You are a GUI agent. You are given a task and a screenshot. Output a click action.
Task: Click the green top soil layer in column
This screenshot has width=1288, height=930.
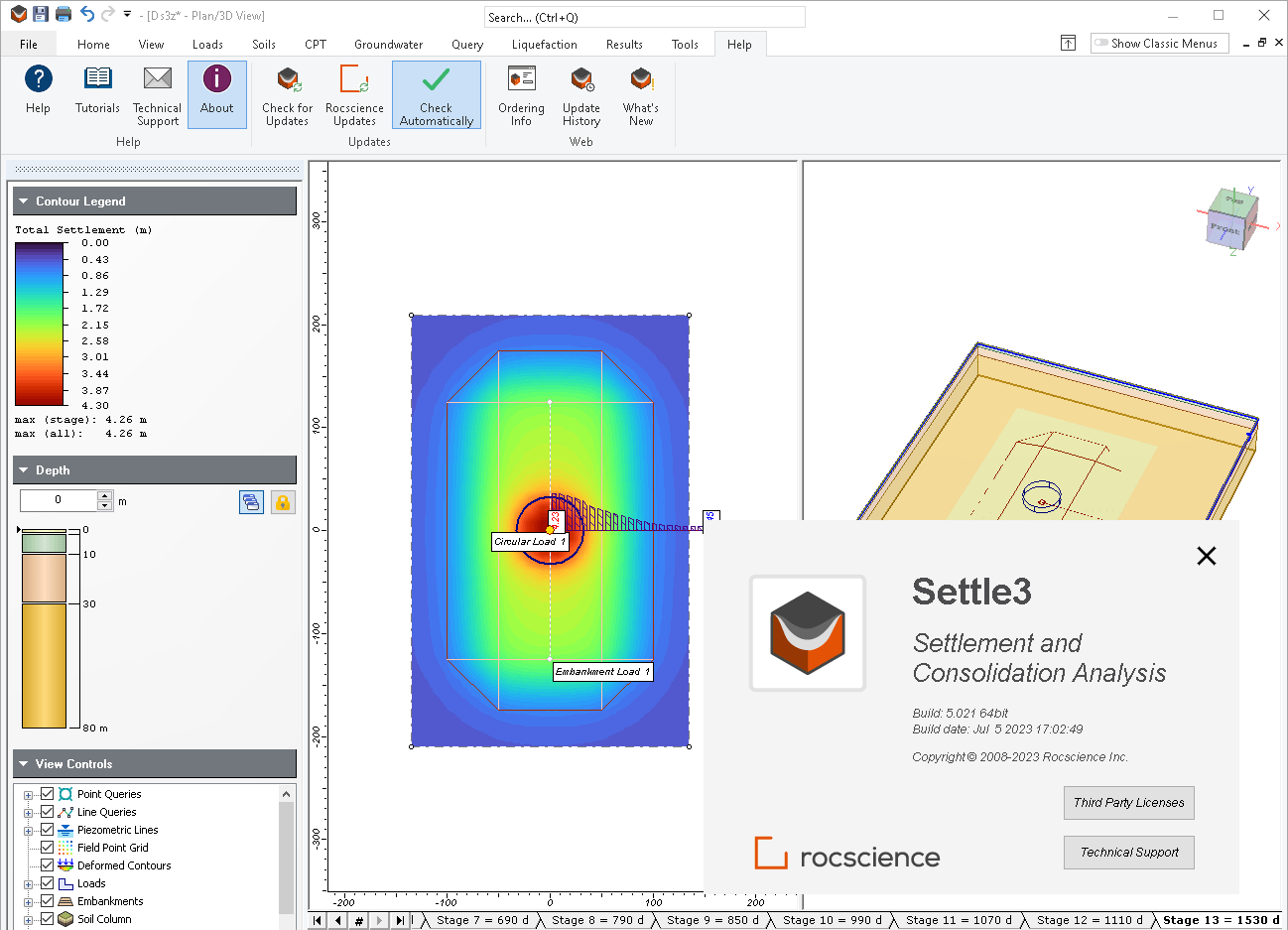[44, 543]
